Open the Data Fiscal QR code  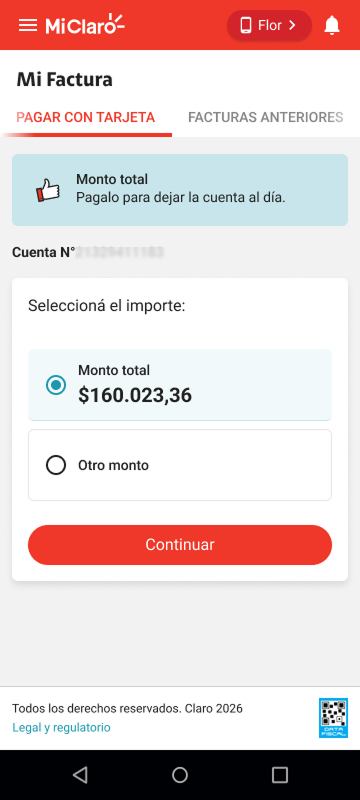[x=333, y=718]
